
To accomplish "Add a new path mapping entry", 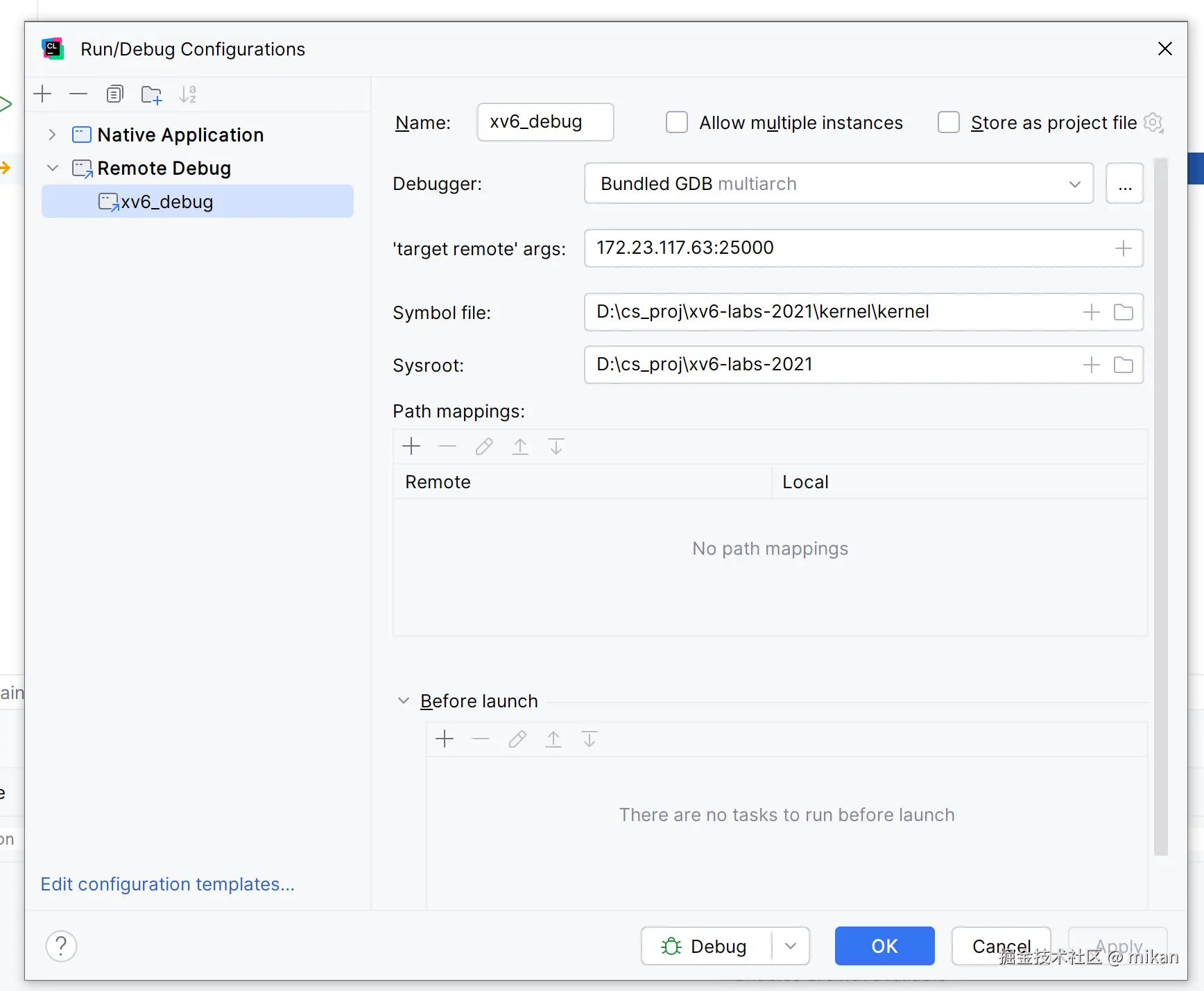I will pyautogui.click(x=411, y=447).
